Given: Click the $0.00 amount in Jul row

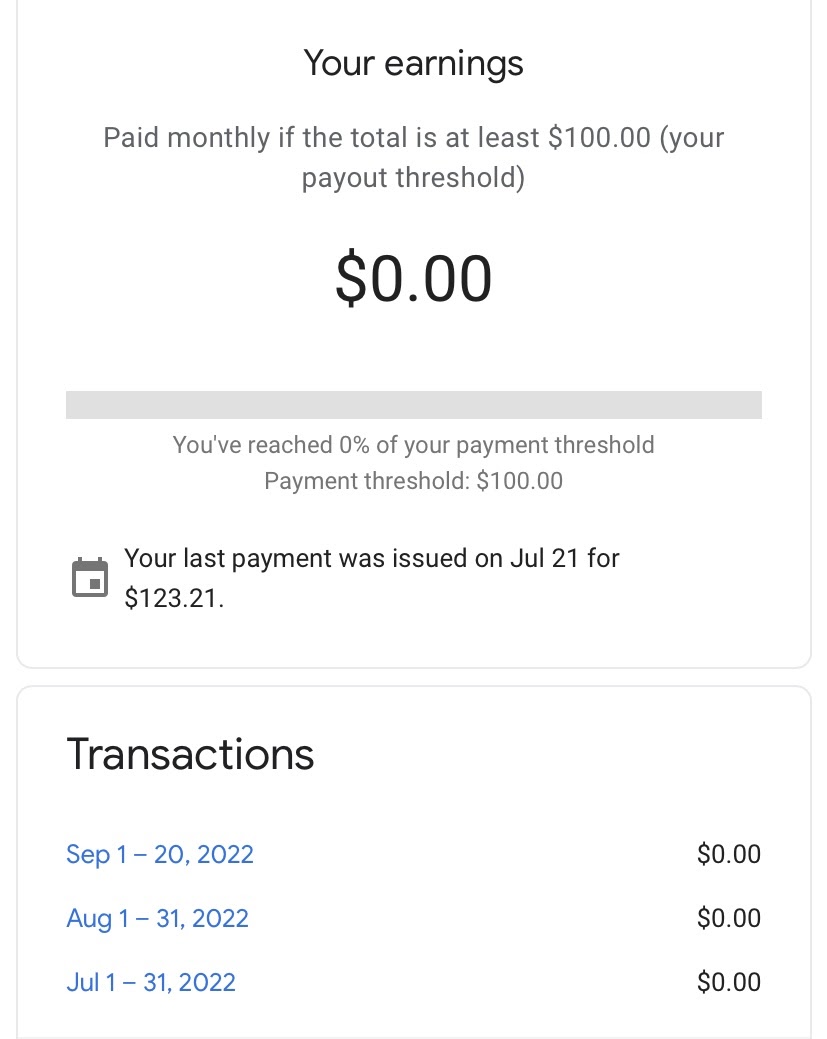Looking at the screenshot, I should [729, 982].
